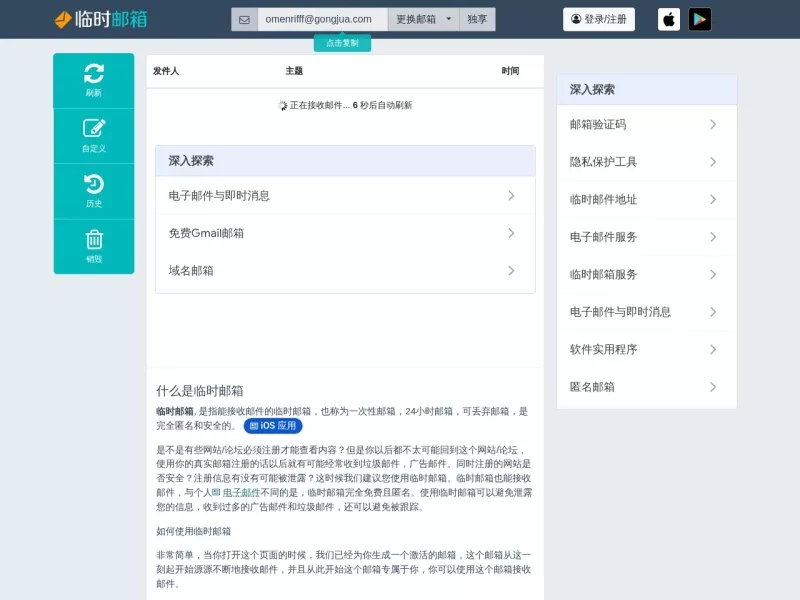Click chevron beside right-panel 电子邮件与即时消息
This screenshot has height=600, width=800.
pyautogui.click(x=713, y=312)
